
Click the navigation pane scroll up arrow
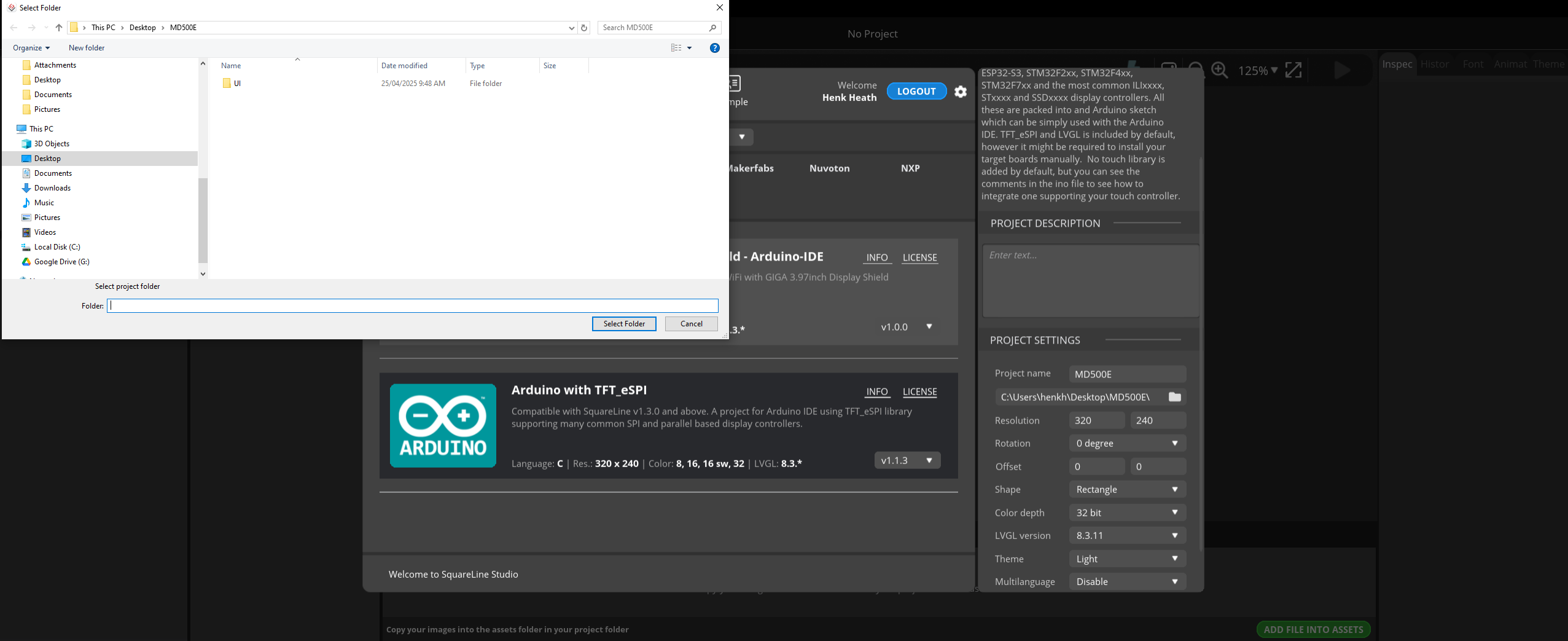pos(203,63)
